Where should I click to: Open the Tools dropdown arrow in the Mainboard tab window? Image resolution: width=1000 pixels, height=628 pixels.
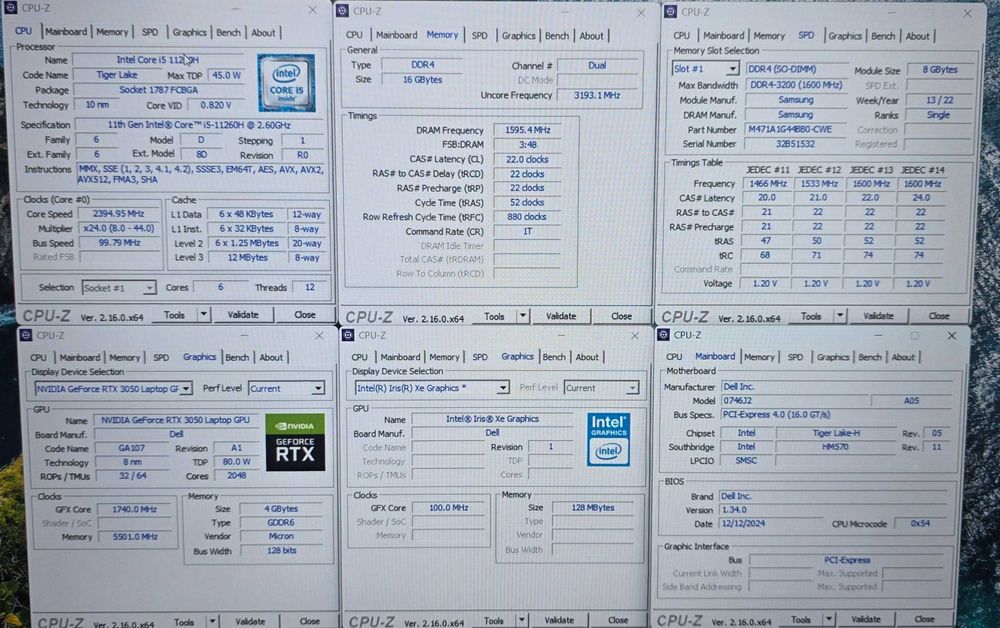click(828, 619)
